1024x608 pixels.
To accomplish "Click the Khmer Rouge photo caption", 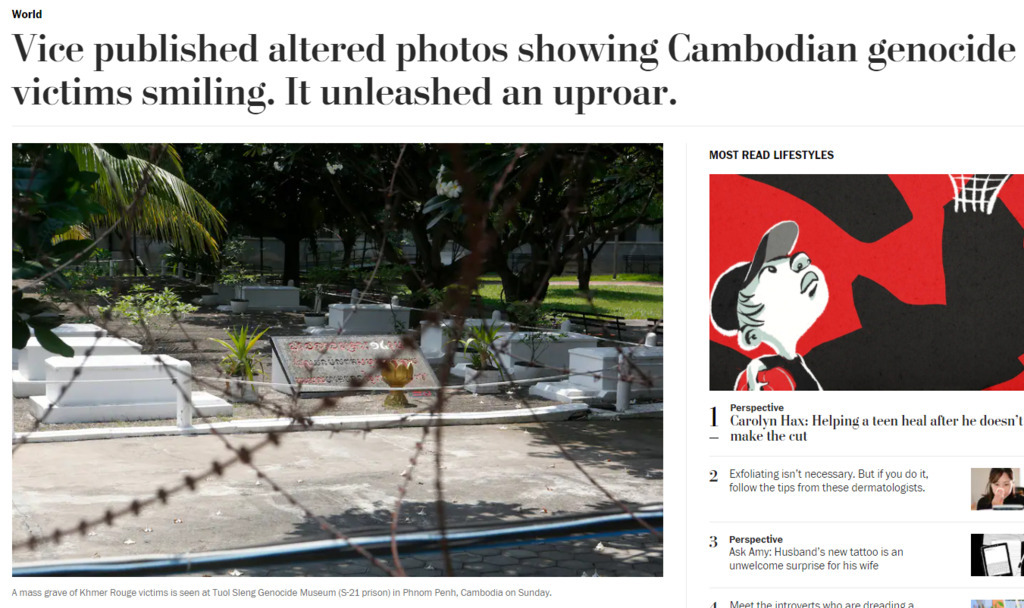I will pyautogui.click(x=281, y=593).
